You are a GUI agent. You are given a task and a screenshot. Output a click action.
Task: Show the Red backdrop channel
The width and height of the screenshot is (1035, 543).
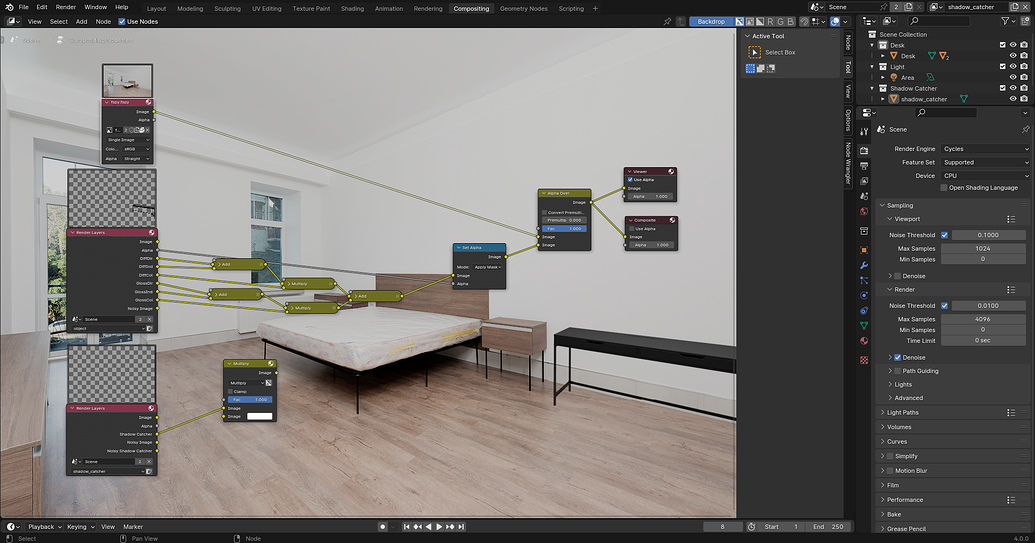pos(770,22)
